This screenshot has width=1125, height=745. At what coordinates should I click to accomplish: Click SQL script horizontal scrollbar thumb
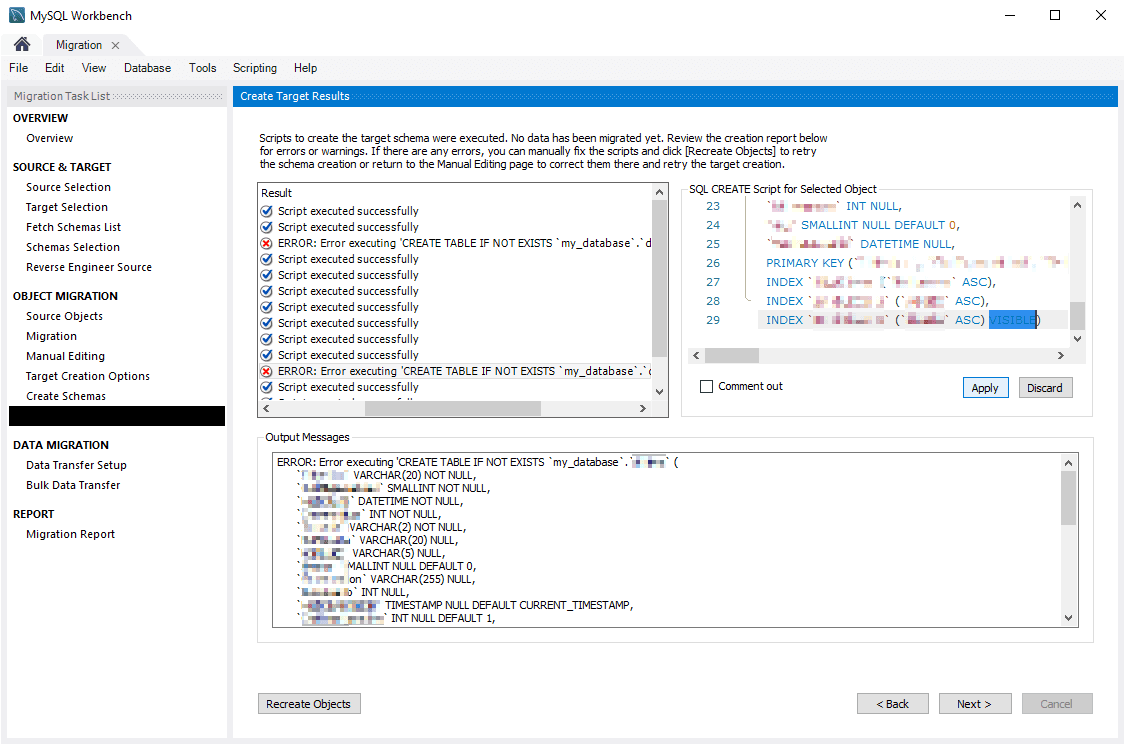click(732, 355)
